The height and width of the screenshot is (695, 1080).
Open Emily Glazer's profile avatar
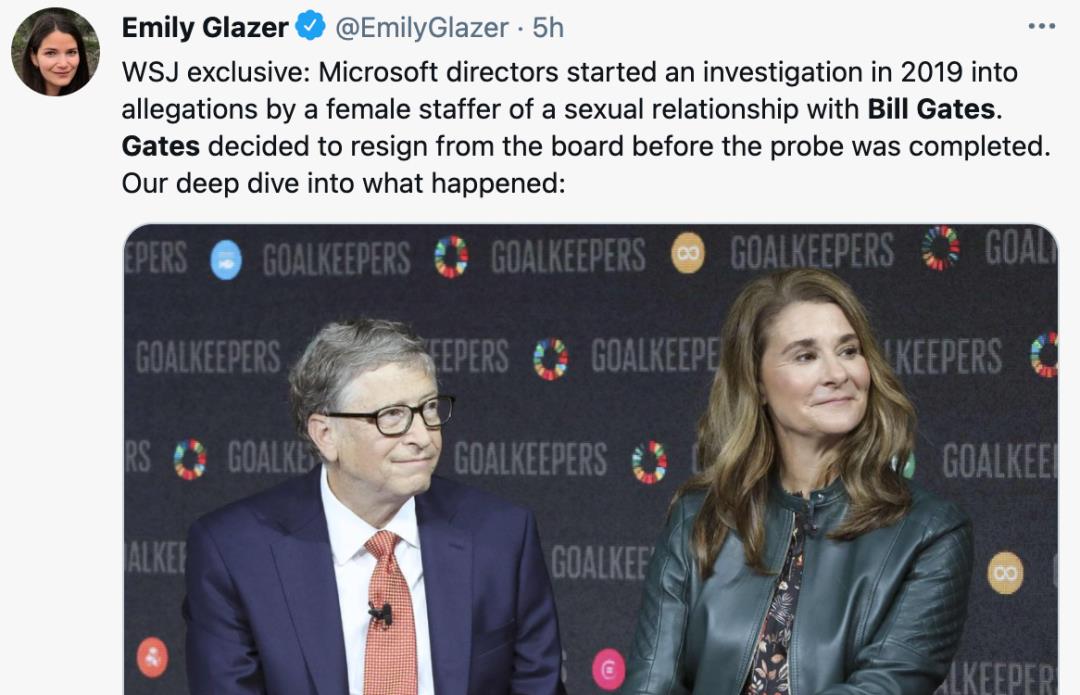tap(55, 52)
